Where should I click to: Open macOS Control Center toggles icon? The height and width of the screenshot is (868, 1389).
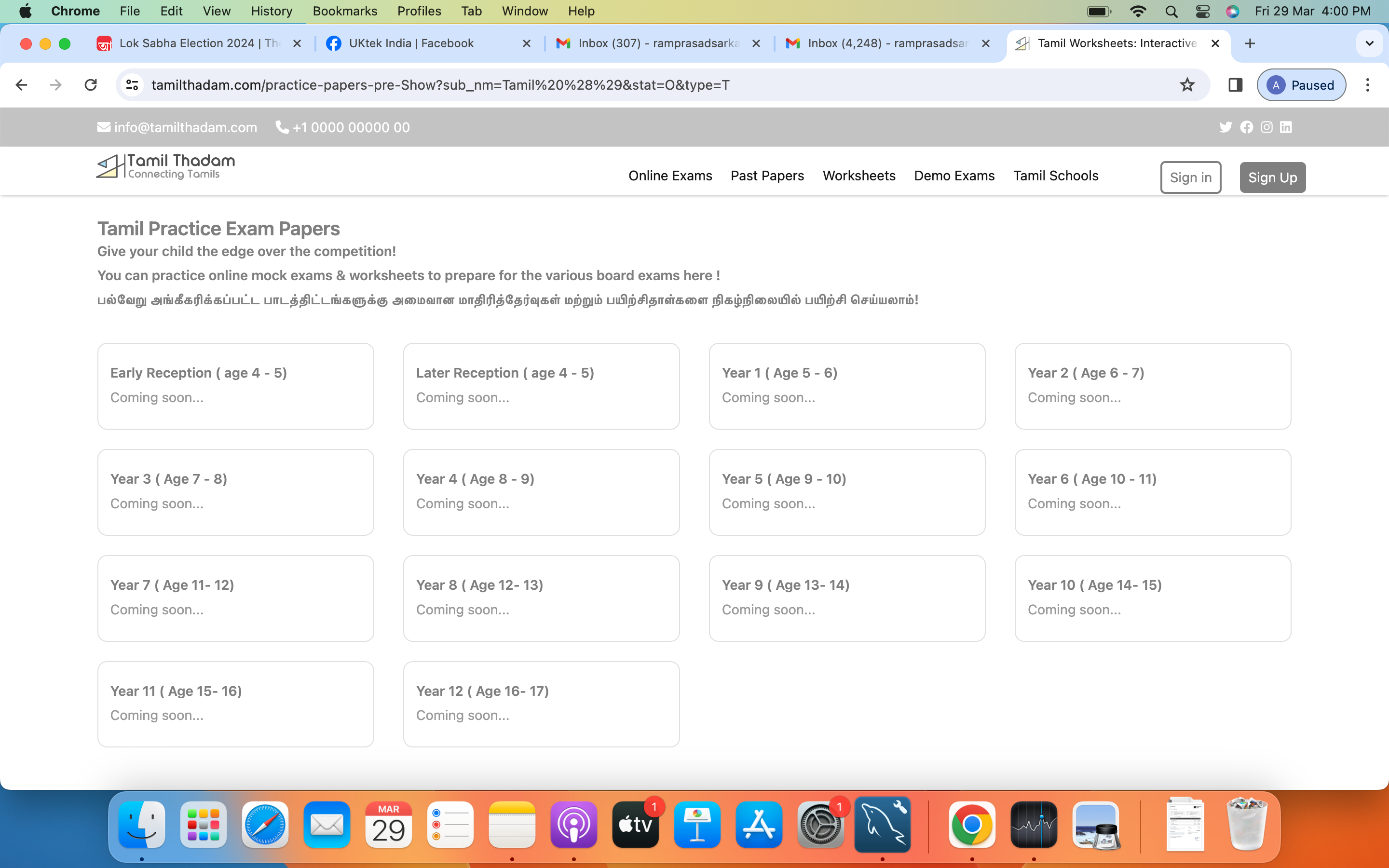[1202, 11]
